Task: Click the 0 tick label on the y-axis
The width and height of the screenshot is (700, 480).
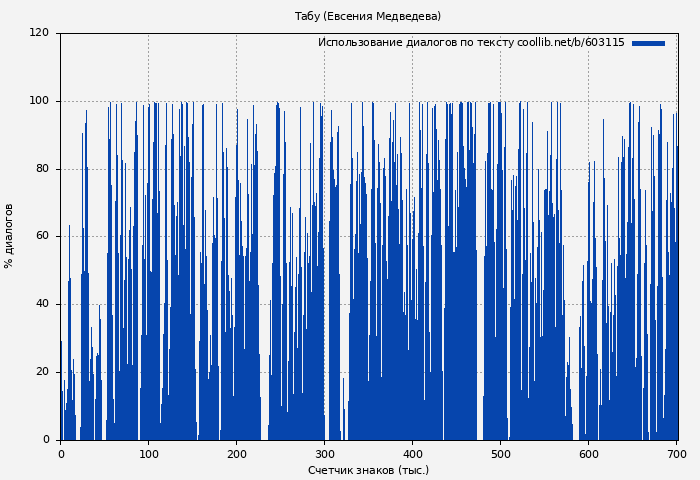Action: [46, 440]
